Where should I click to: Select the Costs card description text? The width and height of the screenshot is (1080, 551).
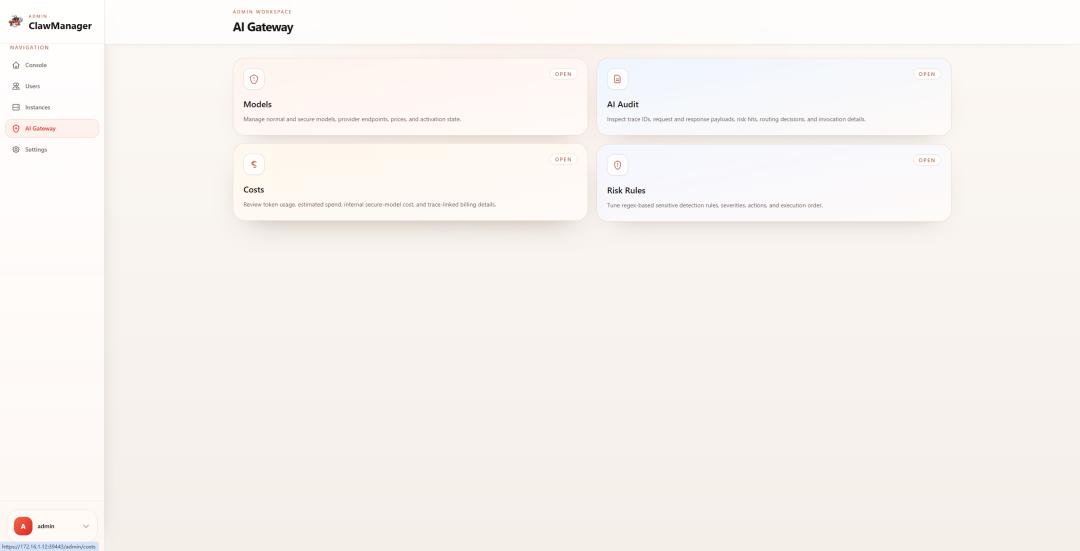click(x=370, y=204)
